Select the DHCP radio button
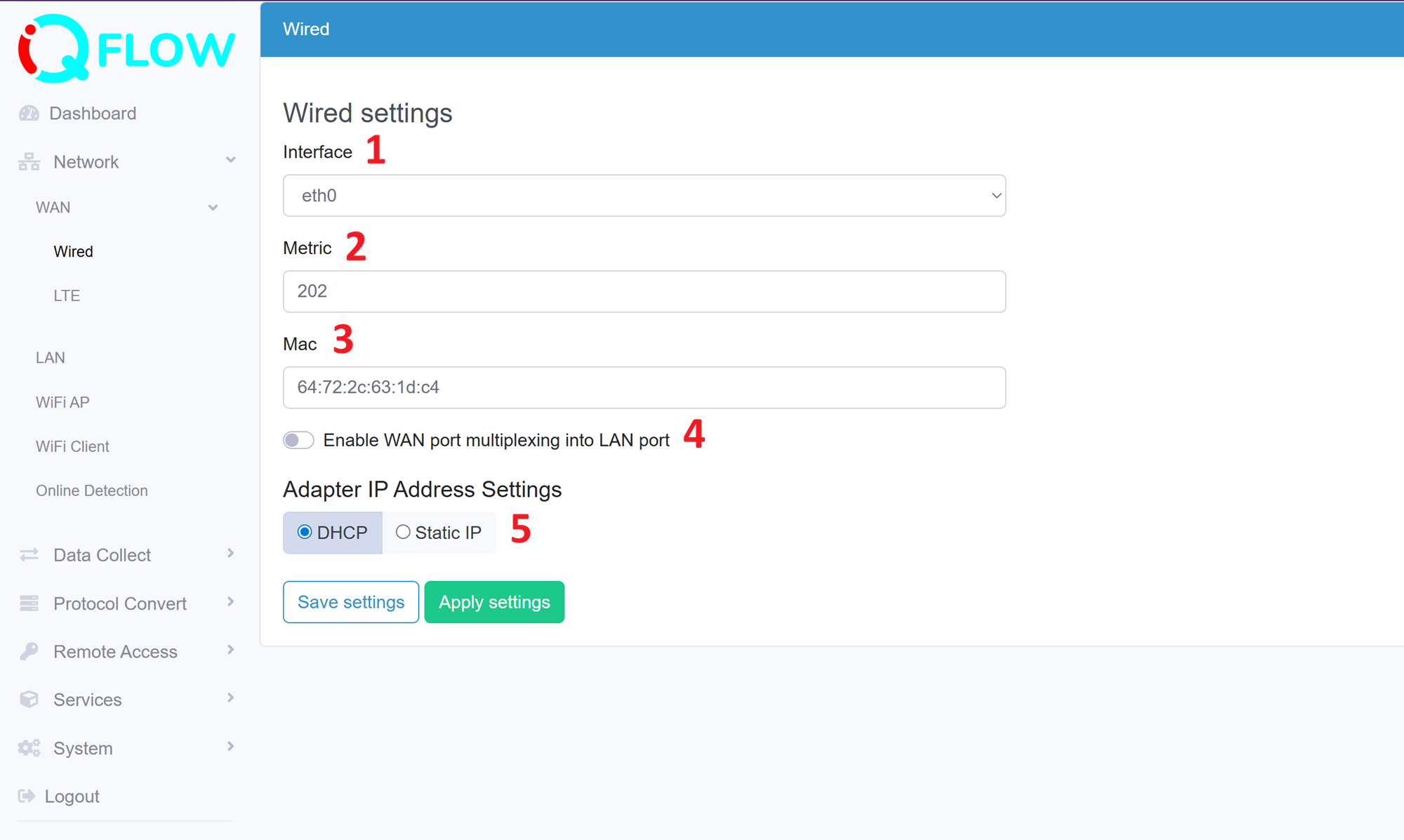The width and height of the screenshot is (1404, 840). (x=305, y=532)
